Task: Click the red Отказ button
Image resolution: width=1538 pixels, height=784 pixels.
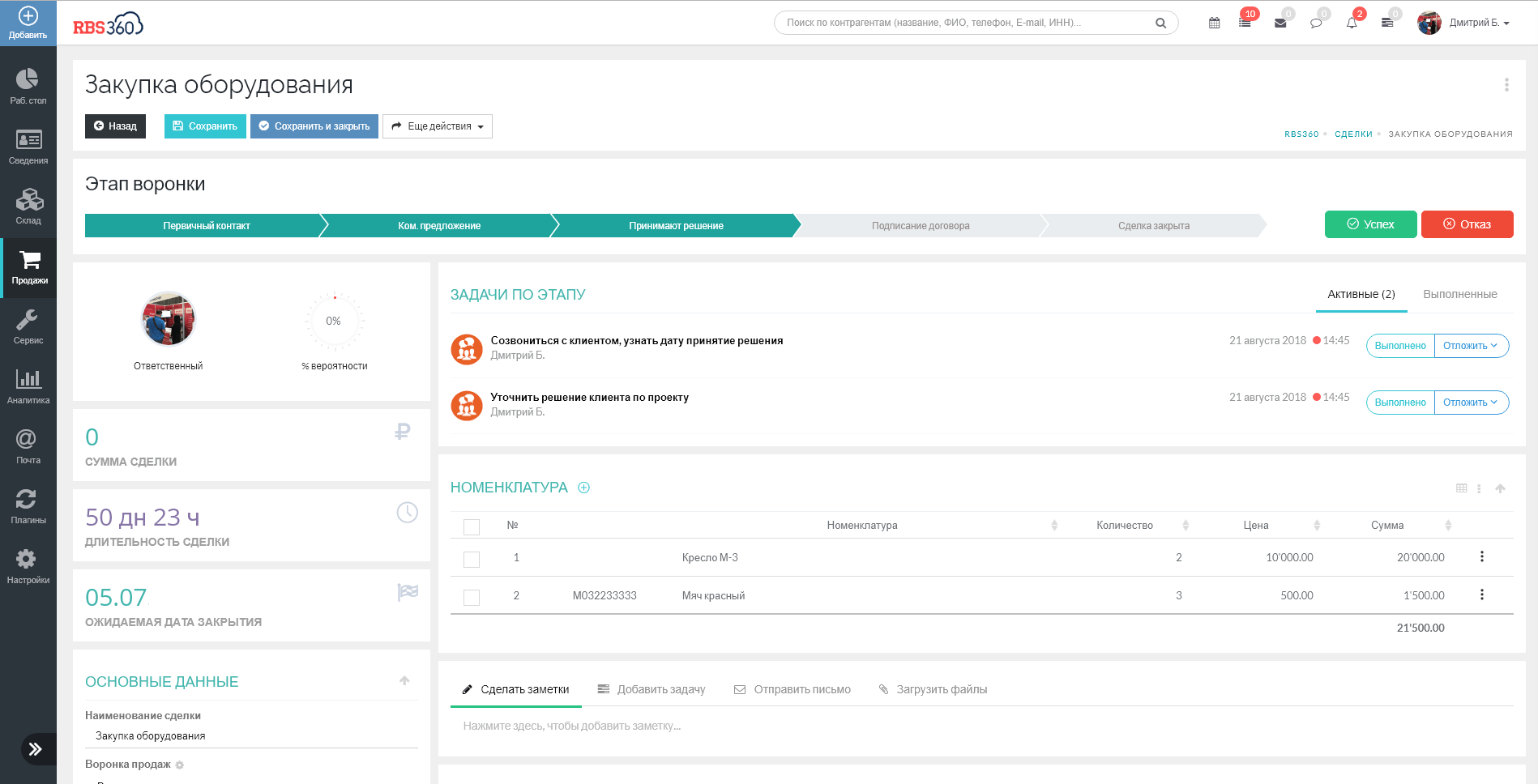Action: [1468, 224]
